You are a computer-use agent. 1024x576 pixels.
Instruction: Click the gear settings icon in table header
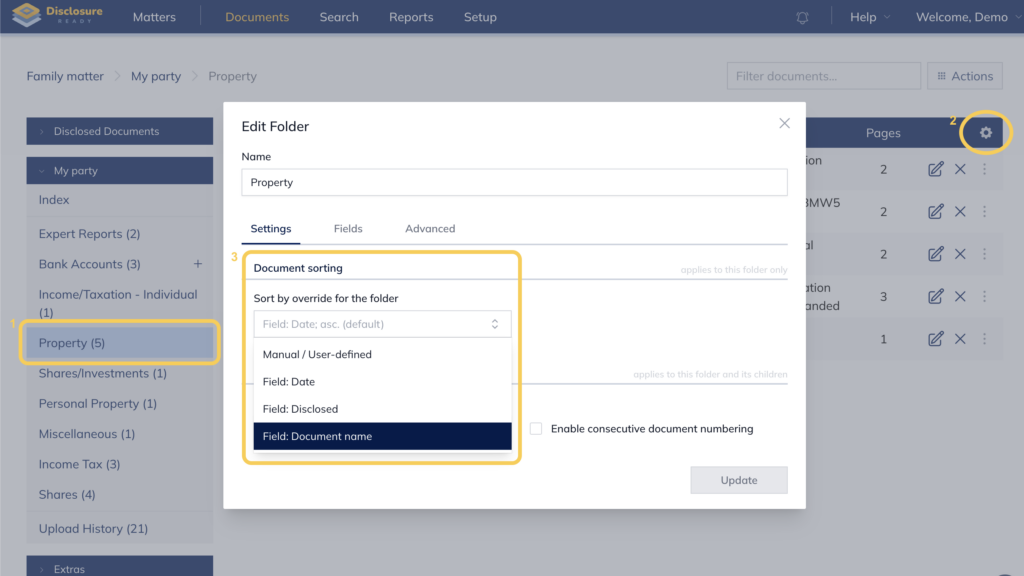tap(986, 133)
